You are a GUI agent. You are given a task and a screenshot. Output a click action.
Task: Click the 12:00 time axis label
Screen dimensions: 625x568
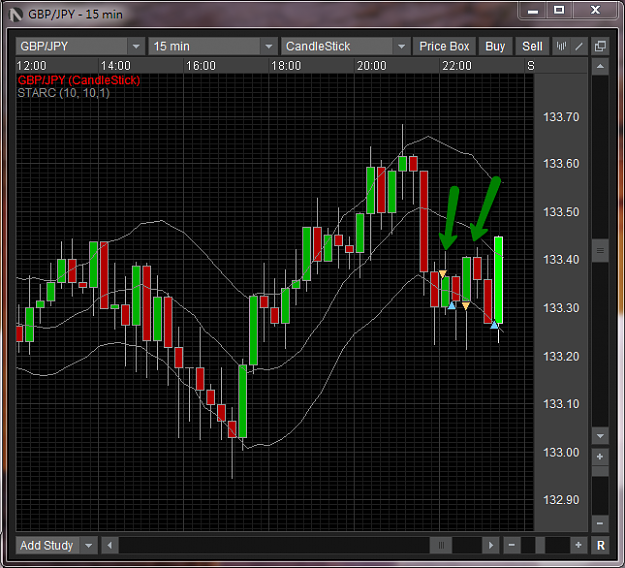point(31,66)
